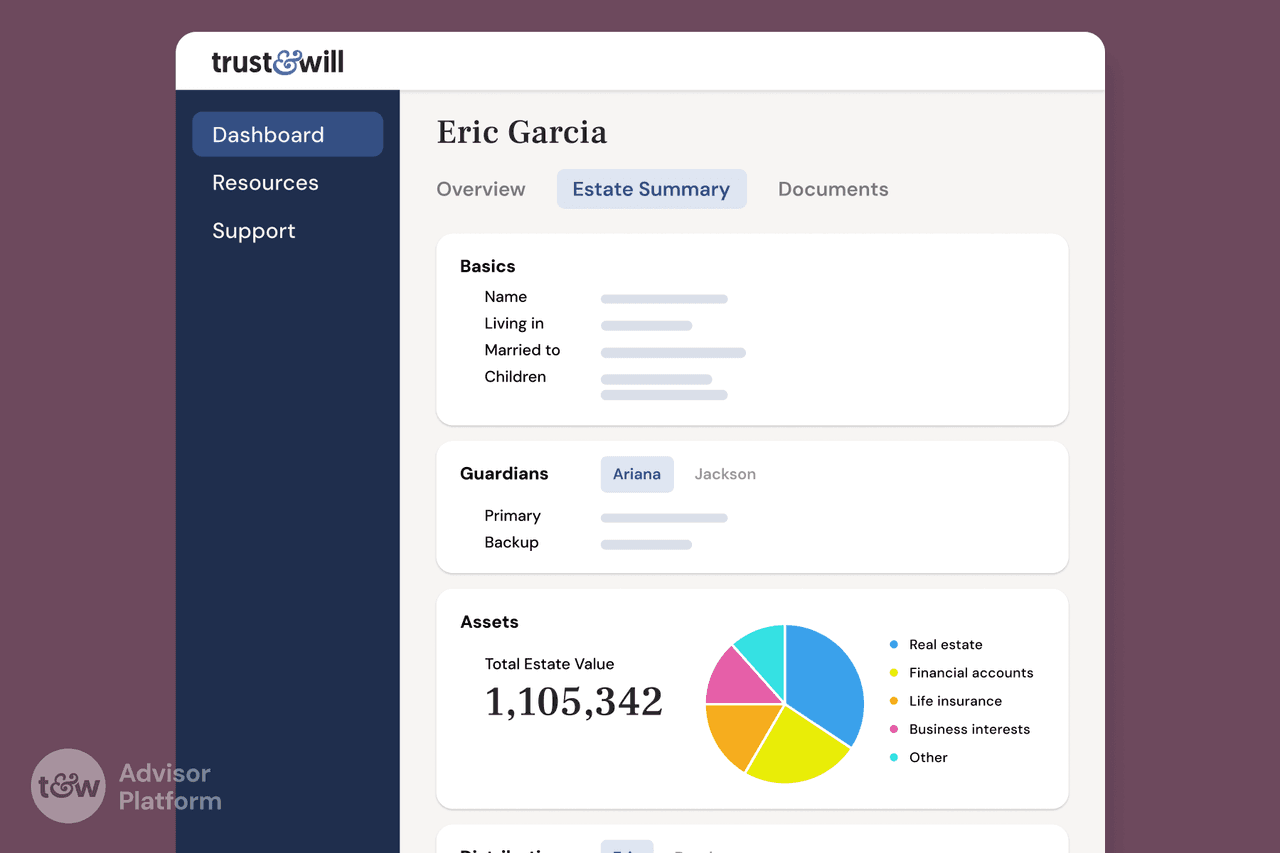Switch the Guardians view to Jackson
1280x853 pixels.
tap(725, 474)
